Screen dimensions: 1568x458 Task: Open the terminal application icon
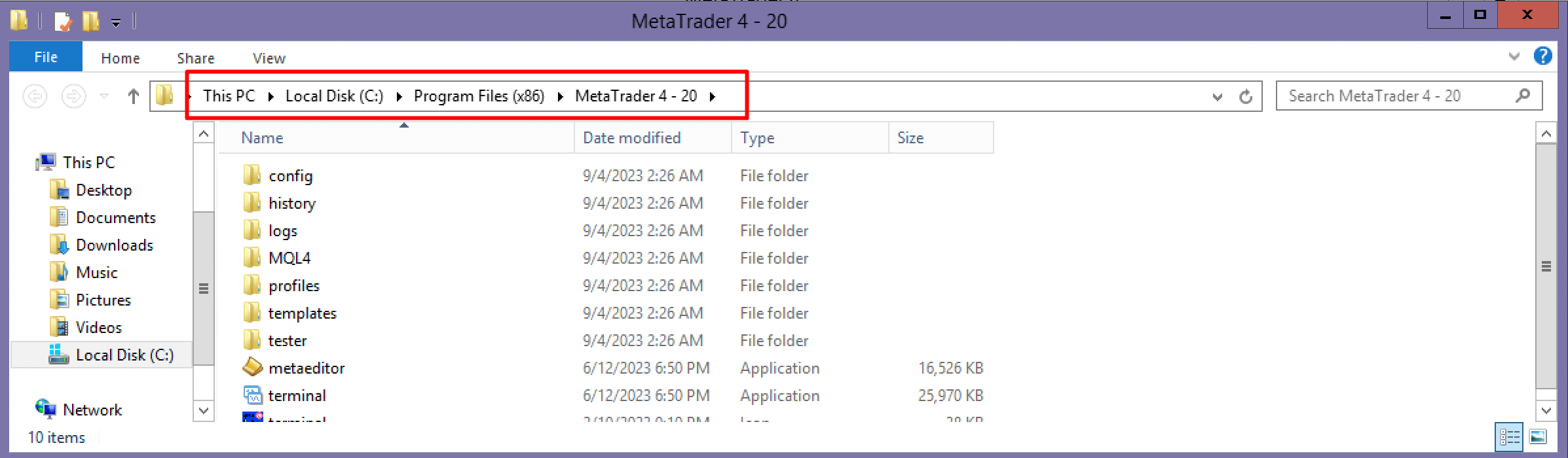tap(252, 395)
